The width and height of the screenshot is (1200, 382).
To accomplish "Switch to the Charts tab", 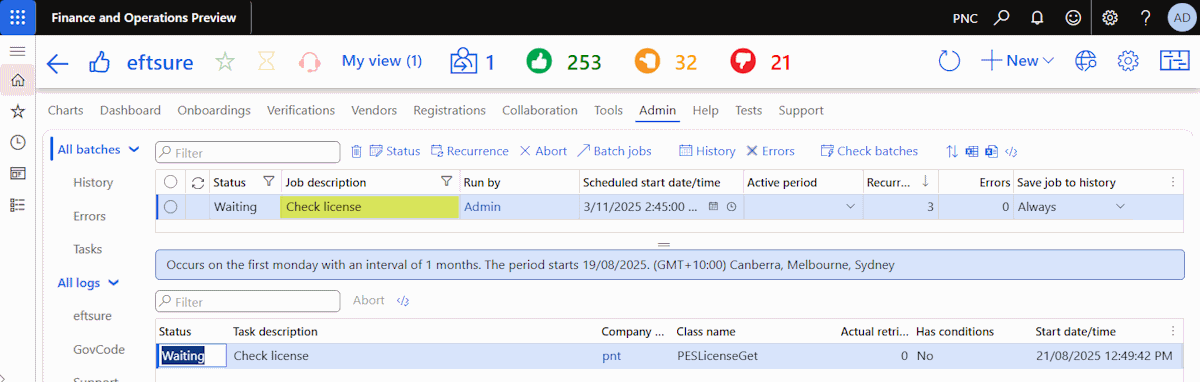I will (x=66, y=110).
